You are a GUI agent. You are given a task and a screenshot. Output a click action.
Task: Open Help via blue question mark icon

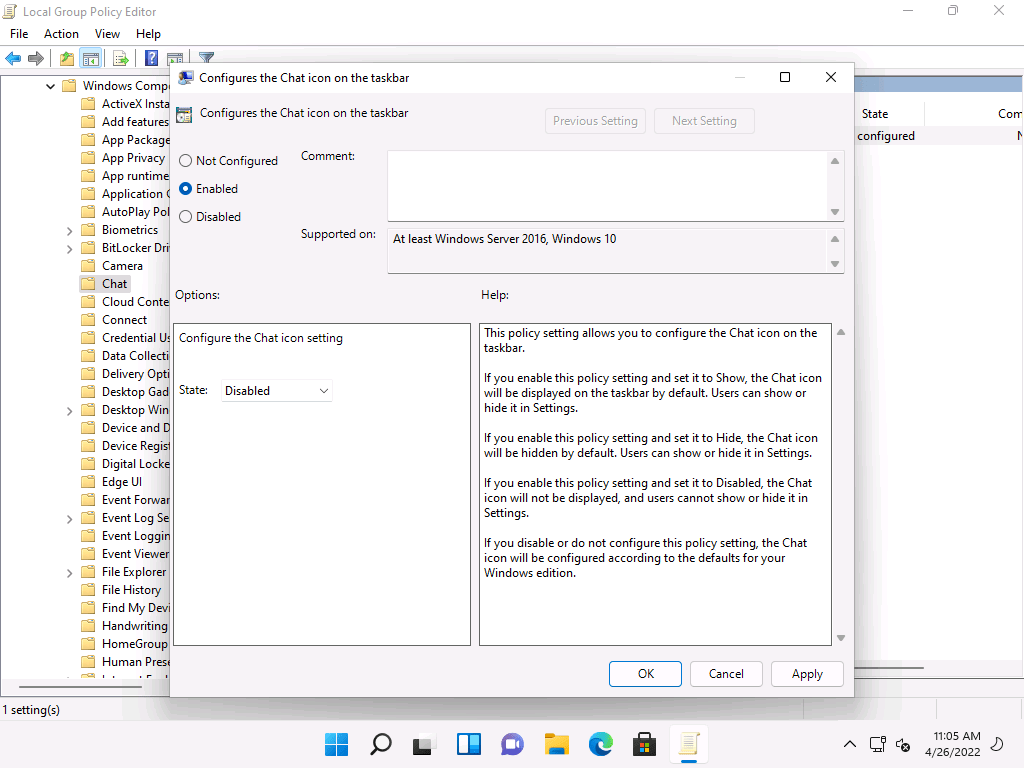pyautogui.click(x=151, y=59)
